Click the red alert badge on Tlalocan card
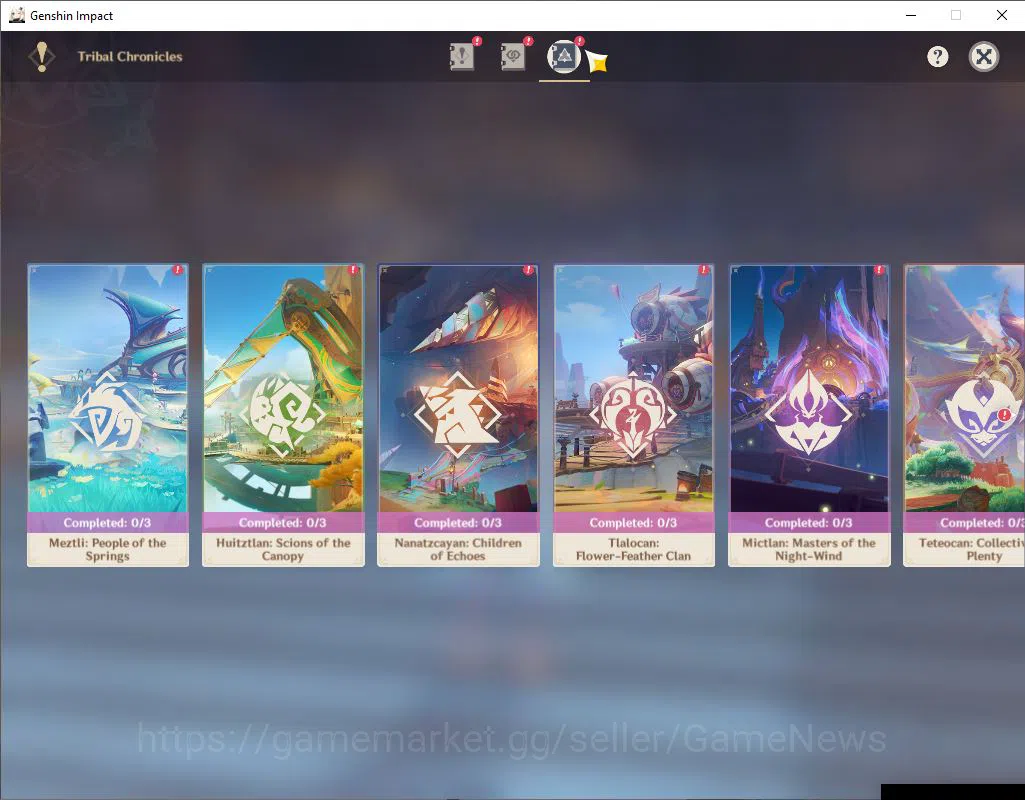Viewport: 1025px width, 800px height. 704,270
